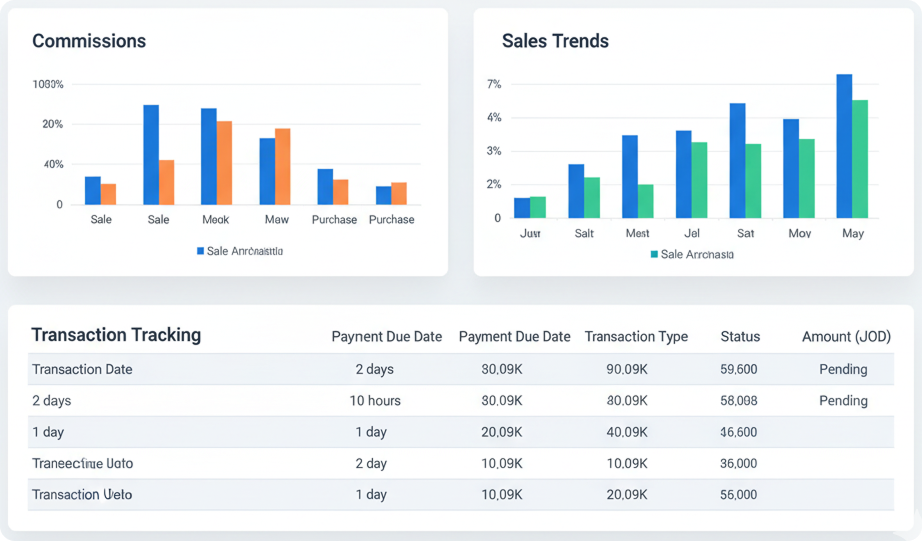Viewport: 922px width, 541px height.
Task: Click the Jel axis label in Sales Trends
Action: tap(691, 233)
